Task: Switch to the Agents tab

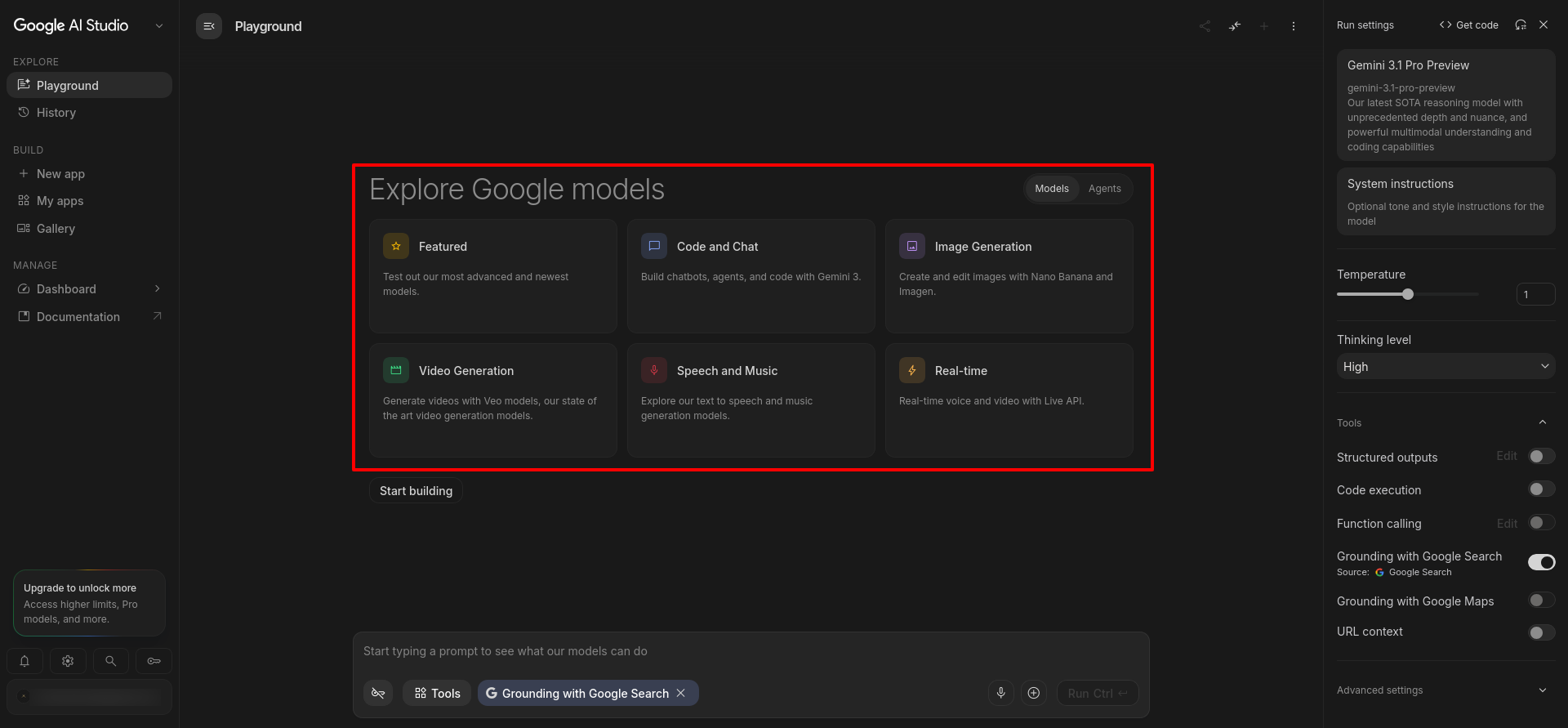Action: tap(1105, 189)
